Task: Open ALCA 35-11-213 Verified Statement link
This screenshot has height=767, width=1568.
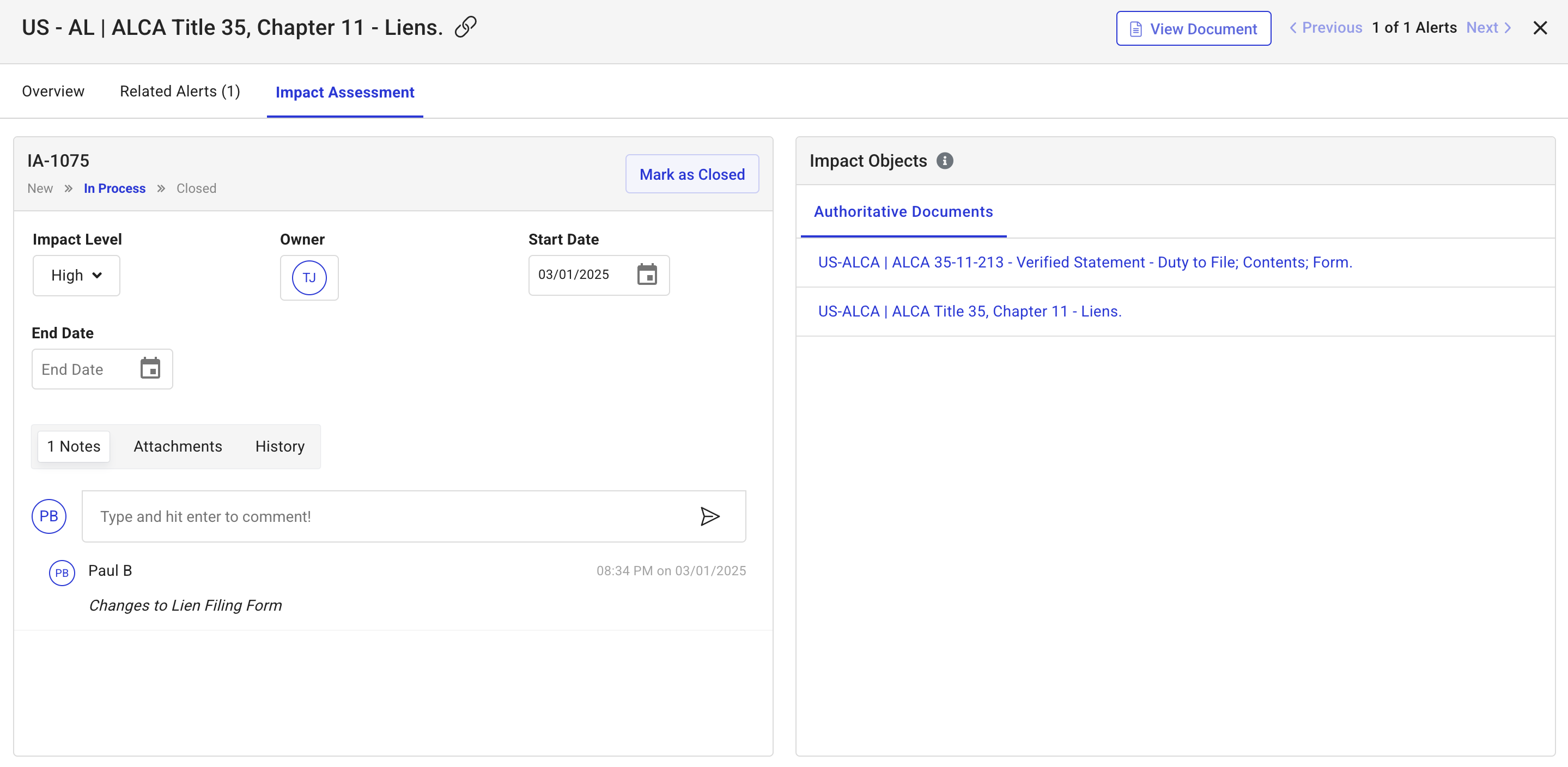Action: click(1085, 263)
